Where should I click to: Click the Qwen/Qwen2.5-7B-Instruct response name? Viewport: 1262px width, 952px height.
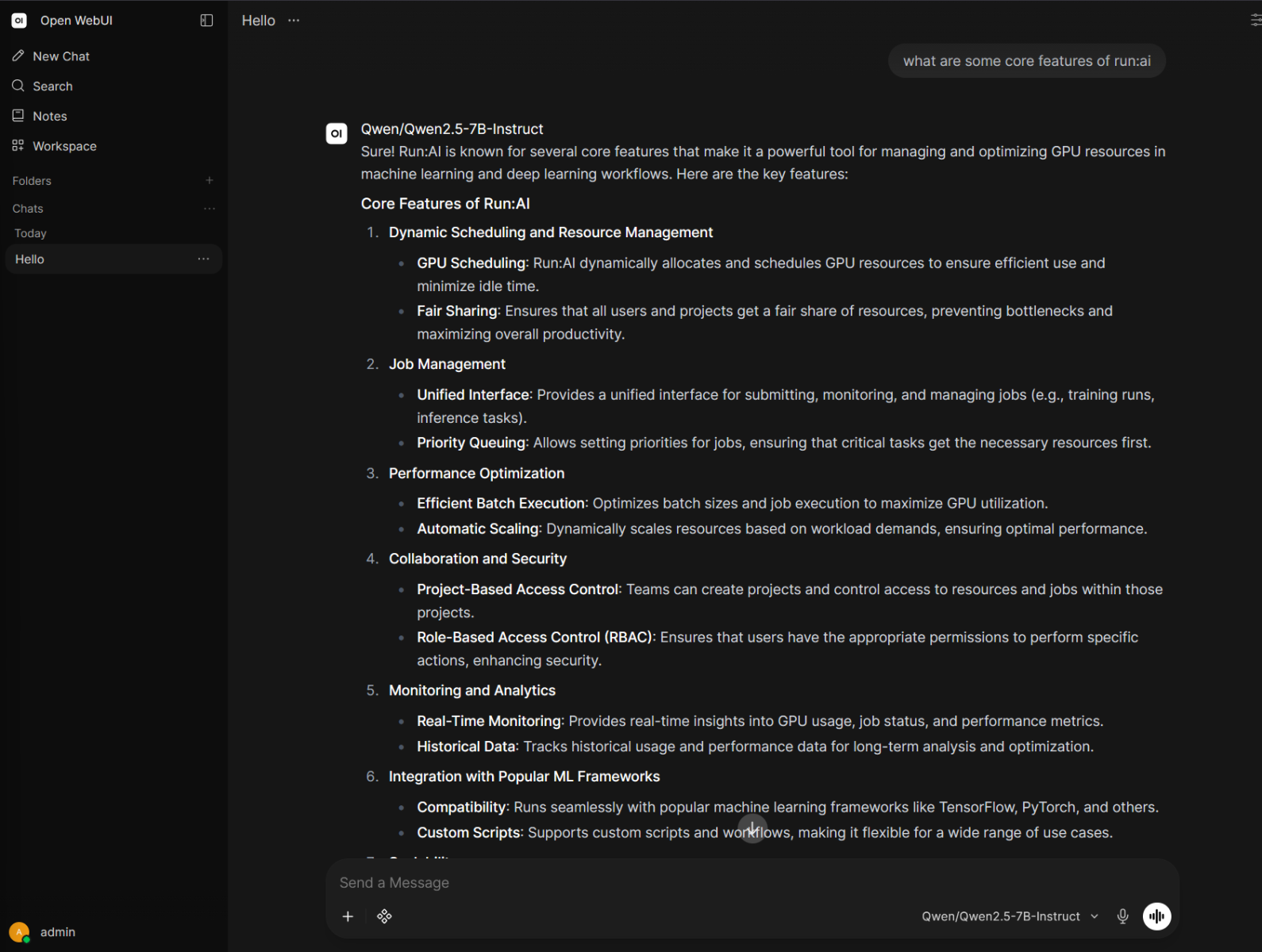[x=452, y=129]
